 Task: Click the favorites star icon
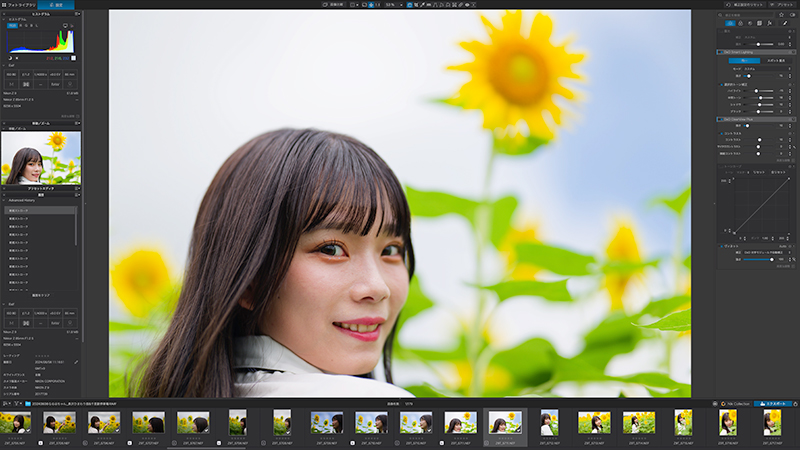(781, 15)
